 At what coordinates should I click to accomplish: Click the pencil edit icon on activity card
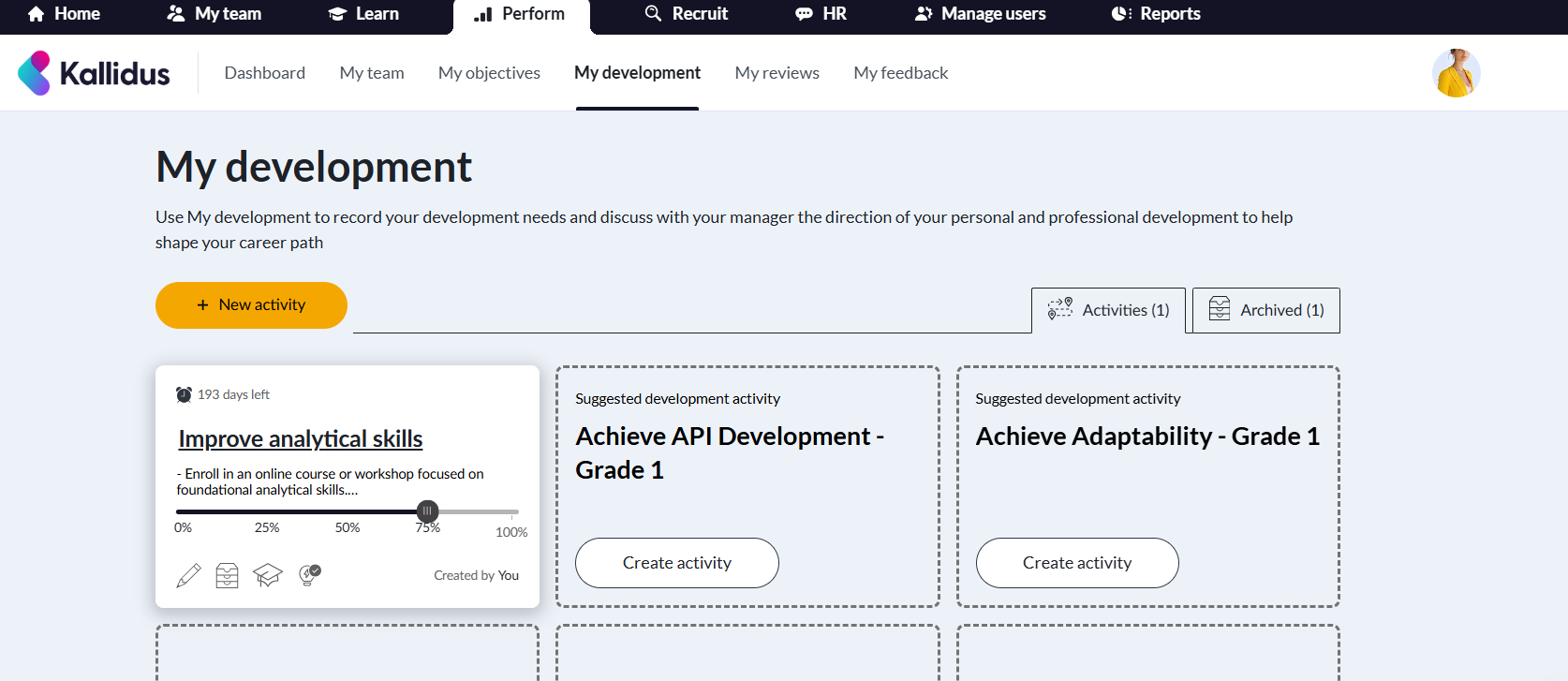(x=188, y=575)
